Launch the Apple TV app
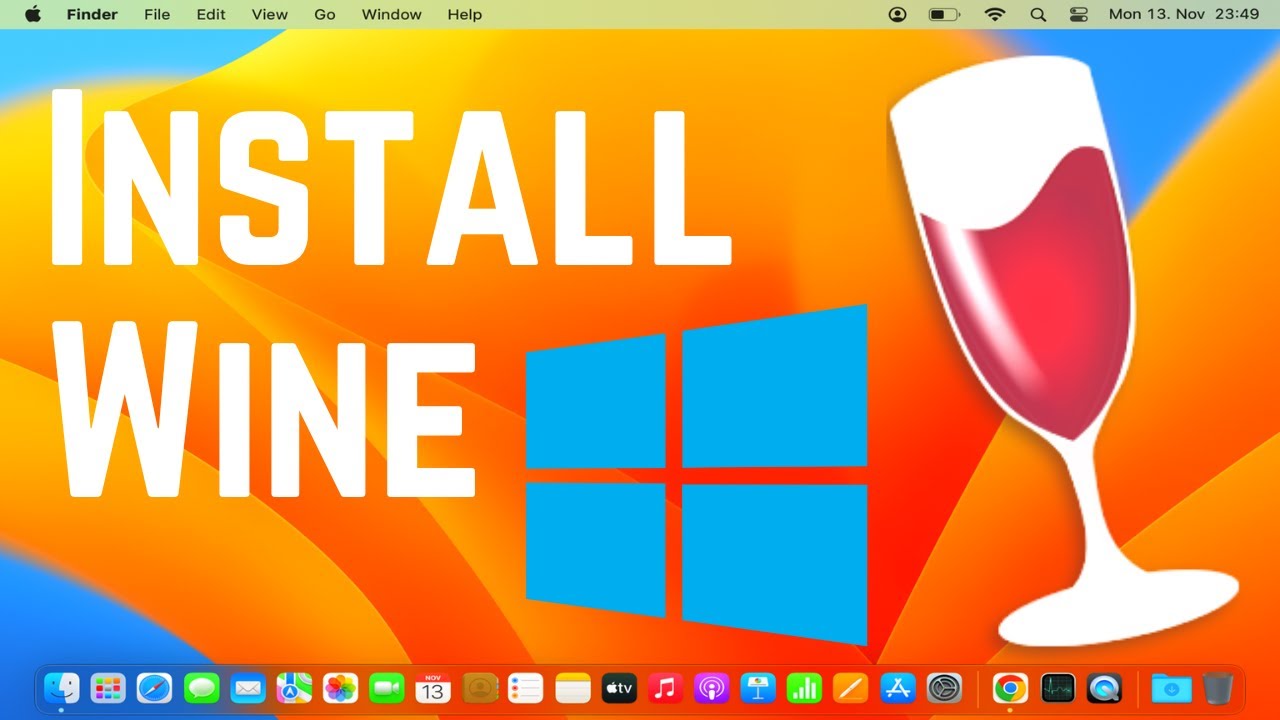The image size is (1280, 720). click(x=619, y=688)
